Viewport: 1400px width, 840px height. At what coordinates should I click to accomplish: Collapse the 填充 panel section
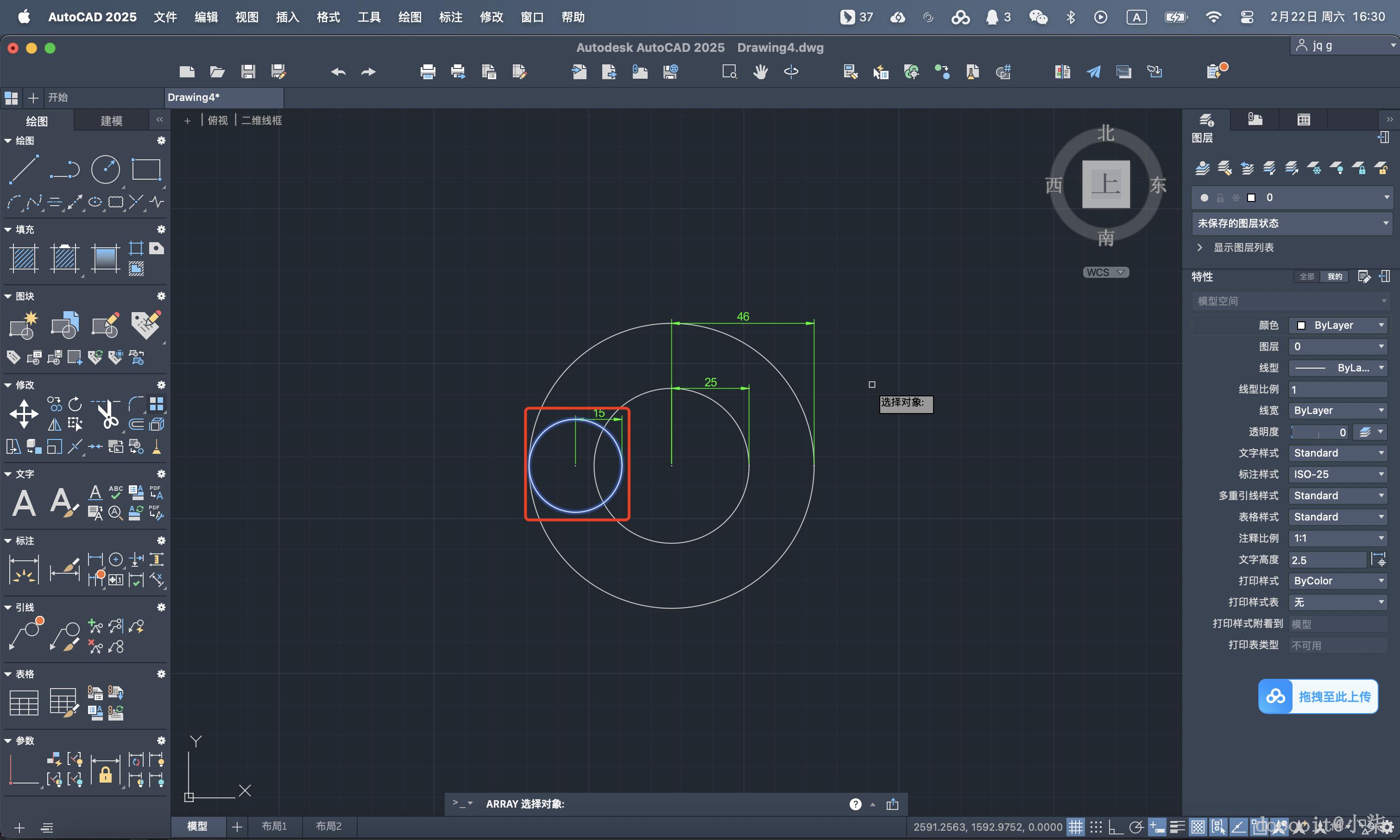coord(8,229)
